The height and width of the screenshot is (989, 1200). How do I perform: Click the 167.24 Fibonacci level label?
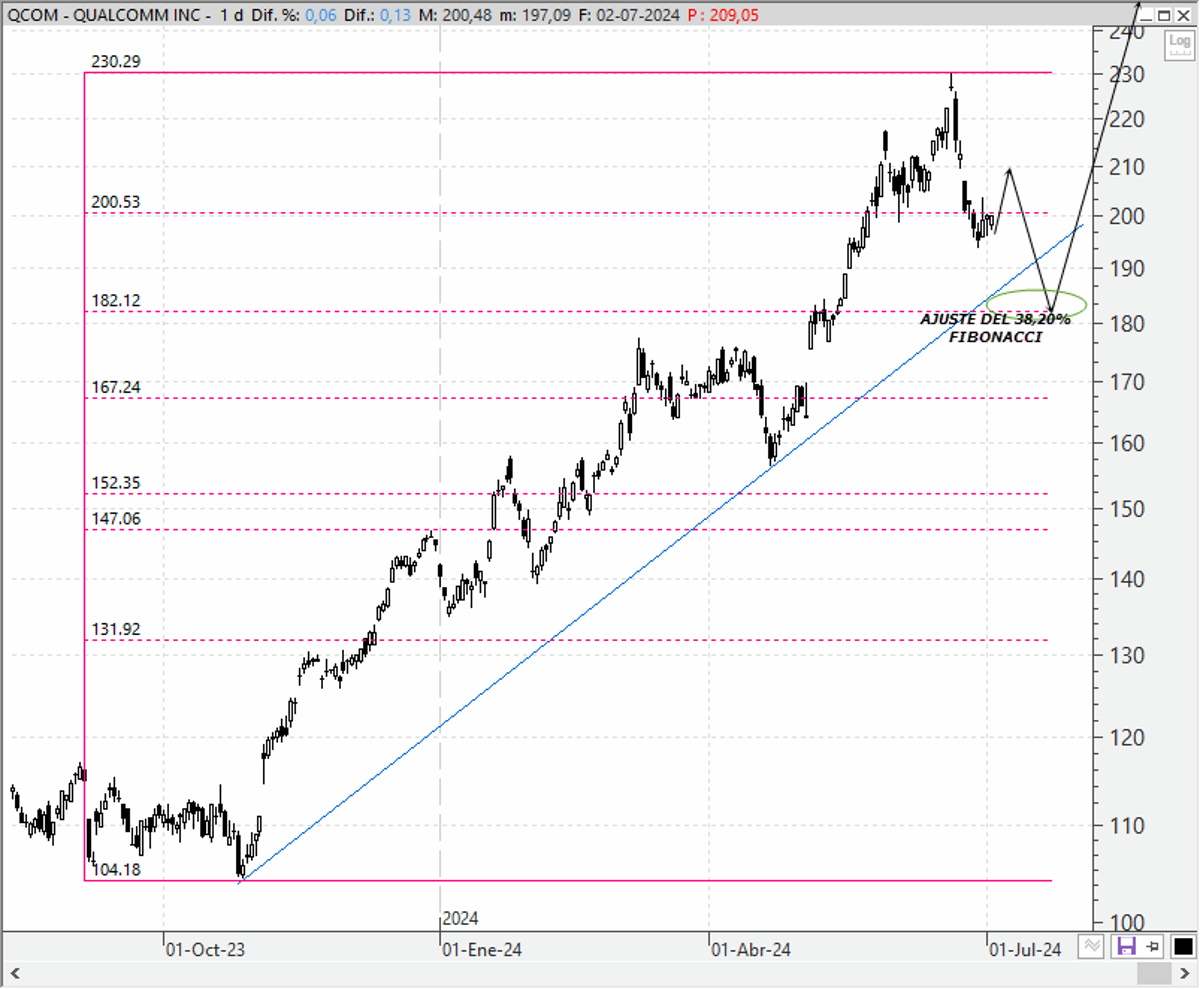tap(116, 387)
